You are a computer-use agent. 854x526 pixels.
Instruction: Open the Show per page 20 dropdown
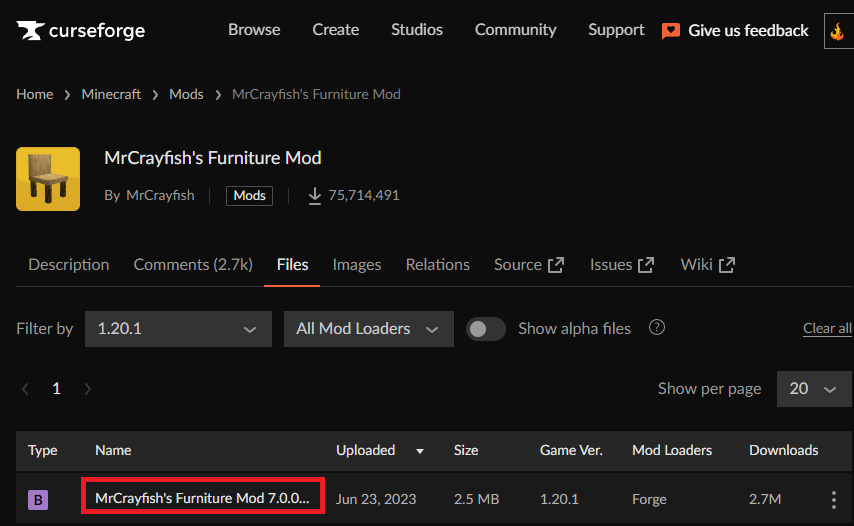tap(814, 389)
